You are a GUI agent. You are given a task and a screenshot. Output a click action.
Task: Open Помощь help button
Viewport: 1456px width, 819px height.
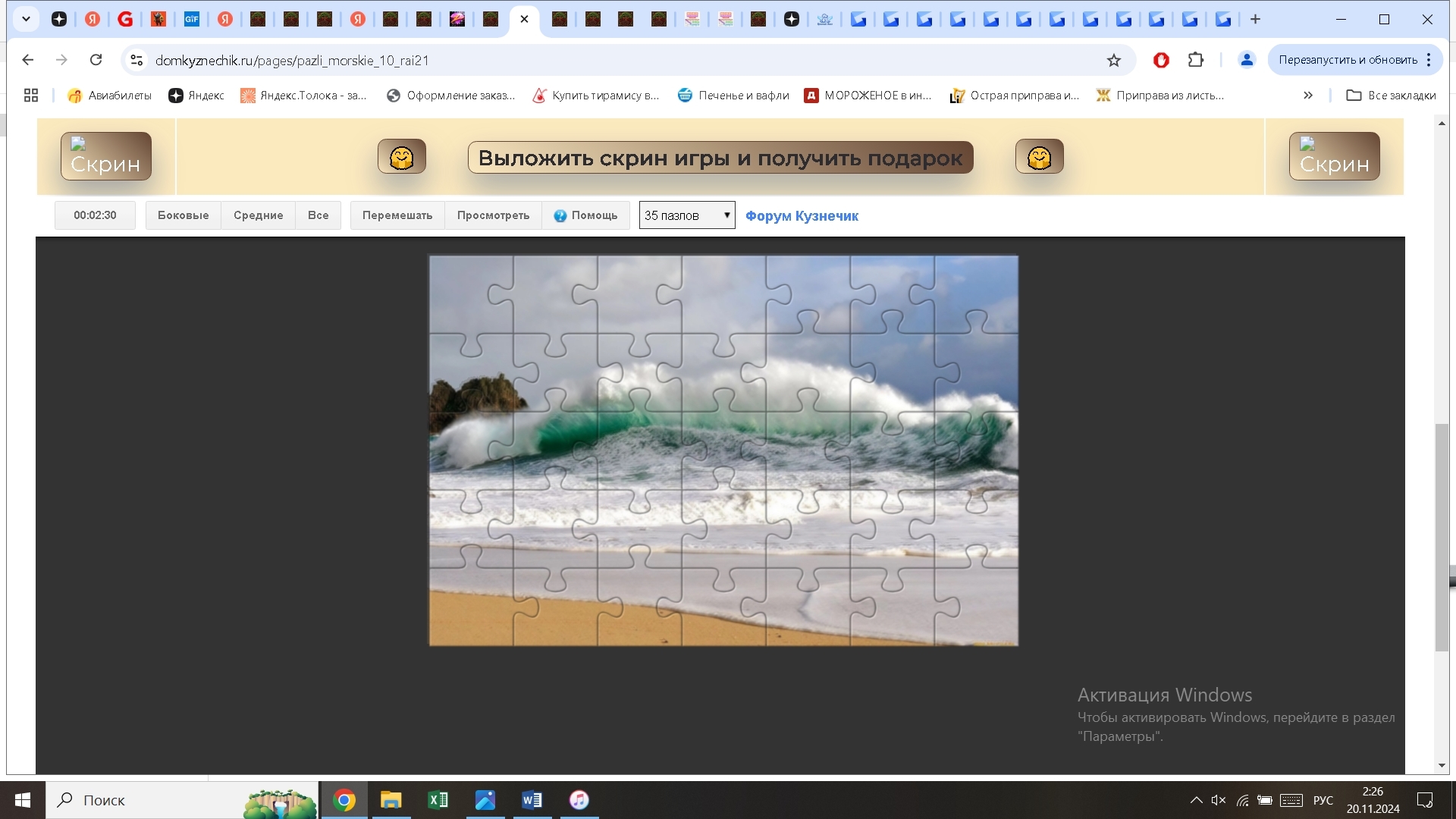click(585, 215)
